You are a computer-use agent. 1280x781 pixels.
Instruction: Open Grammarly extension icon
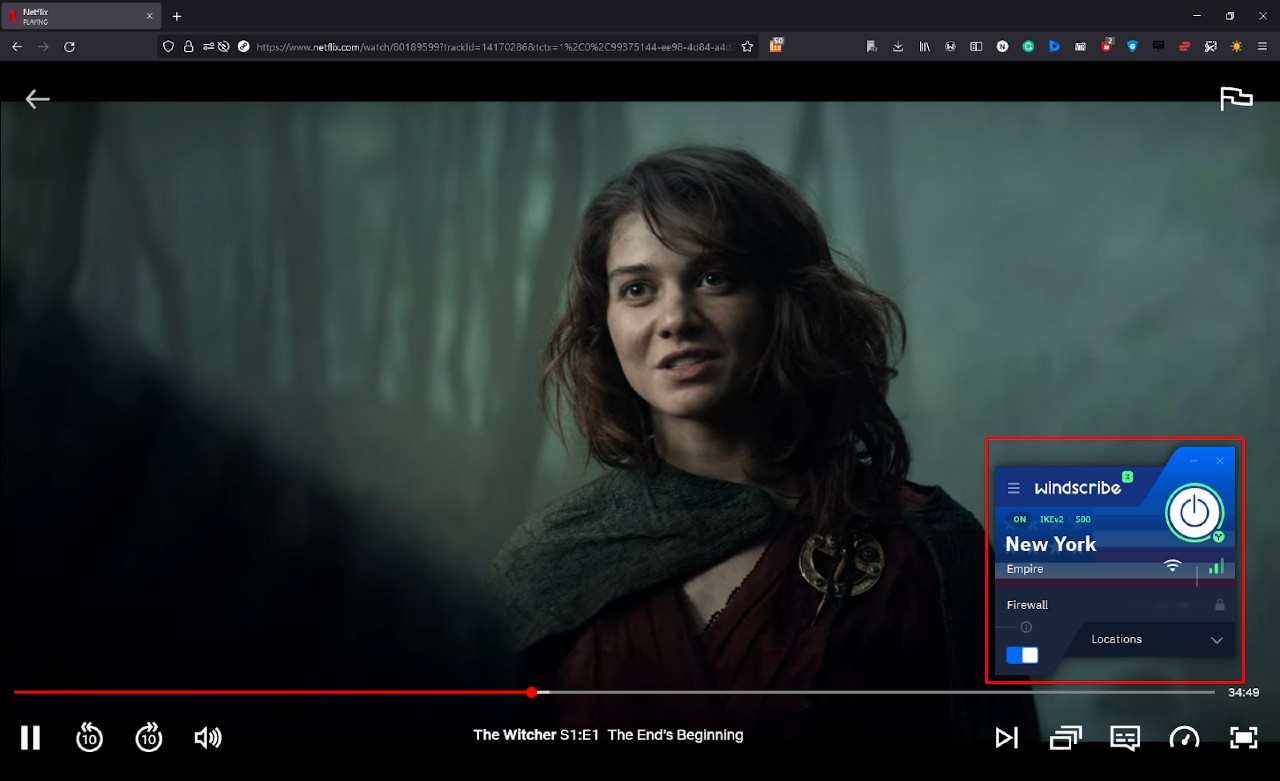tap(1028, 46)
